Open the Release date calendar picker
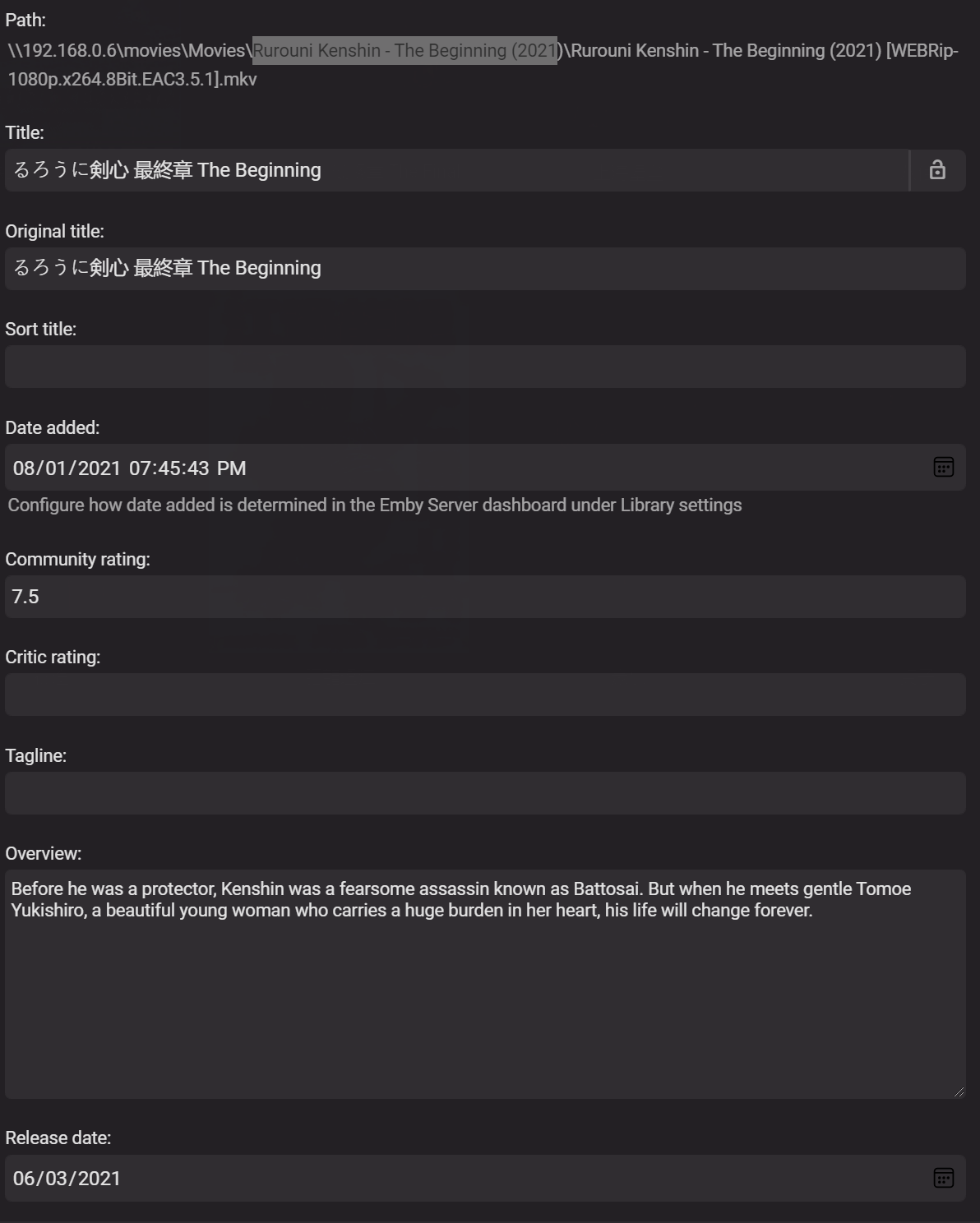Viewport: 980px width, 1223px height. pos(943,1178)
